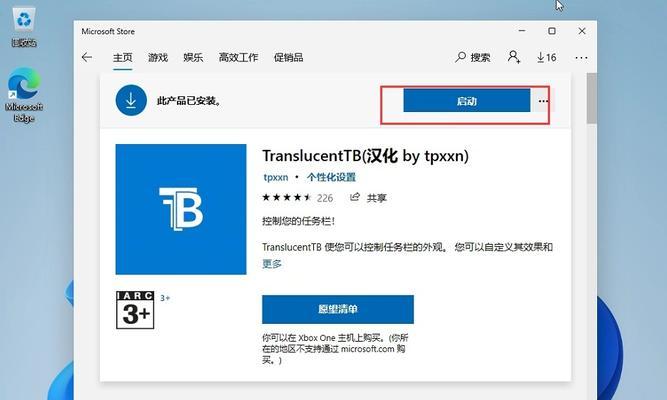Open downloads queue showing 16
This screenshot has width=667, height=400.
point(547,57)
